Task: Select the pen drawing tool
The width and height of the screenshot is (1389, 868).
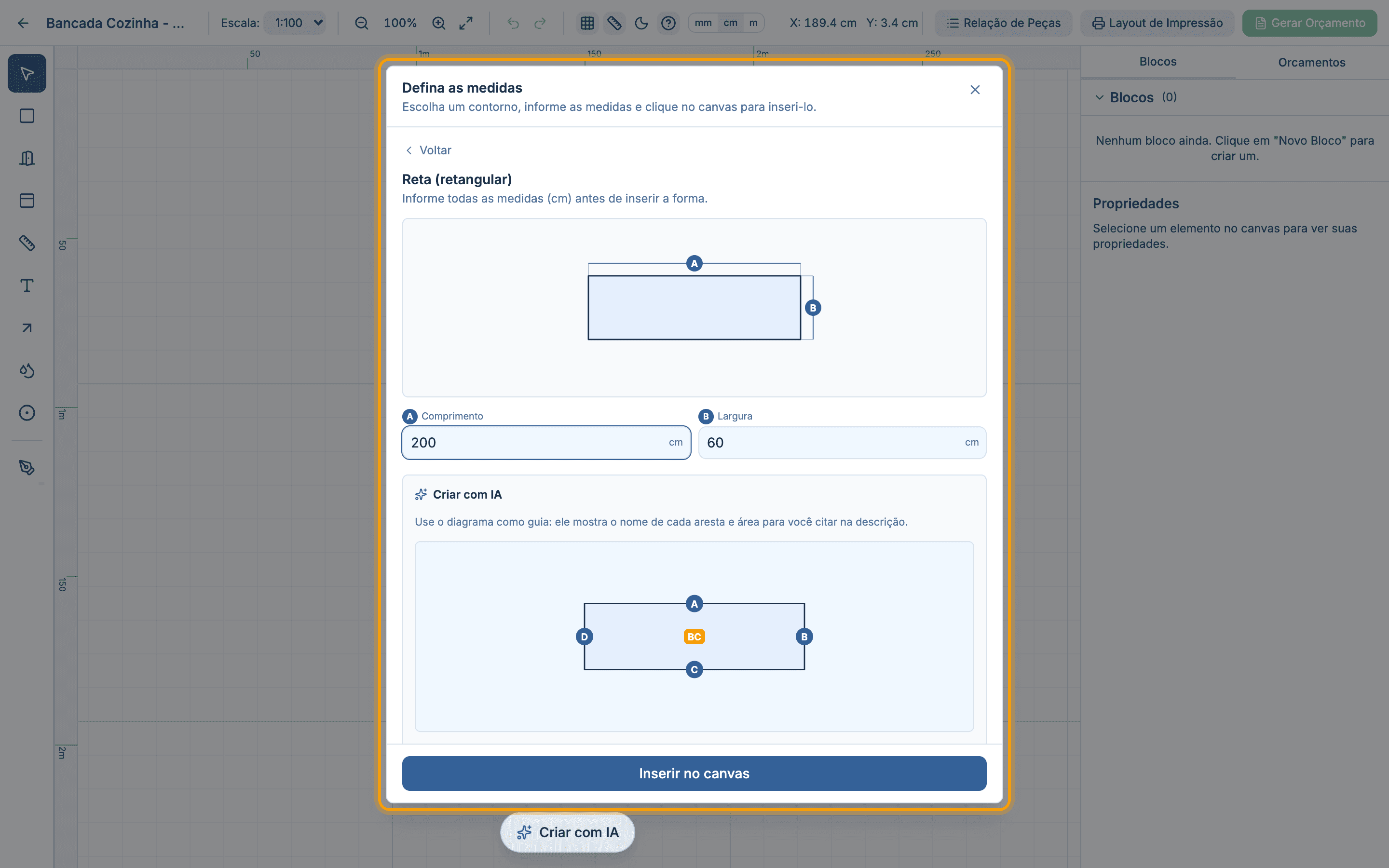Action: [27, 467]
